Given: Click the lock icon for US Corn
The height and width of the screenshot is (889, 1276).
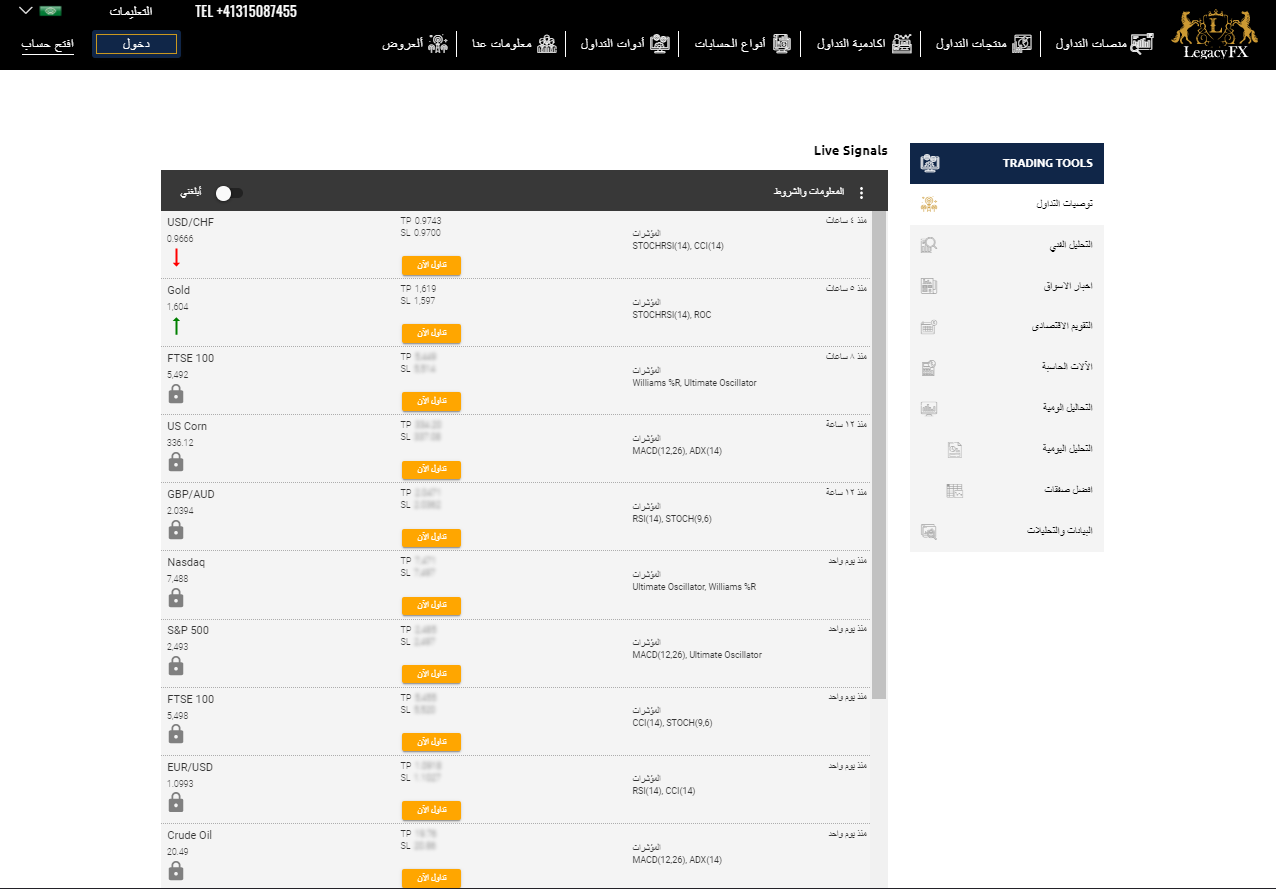Looking at the screenshot, I should click(176, 461).
